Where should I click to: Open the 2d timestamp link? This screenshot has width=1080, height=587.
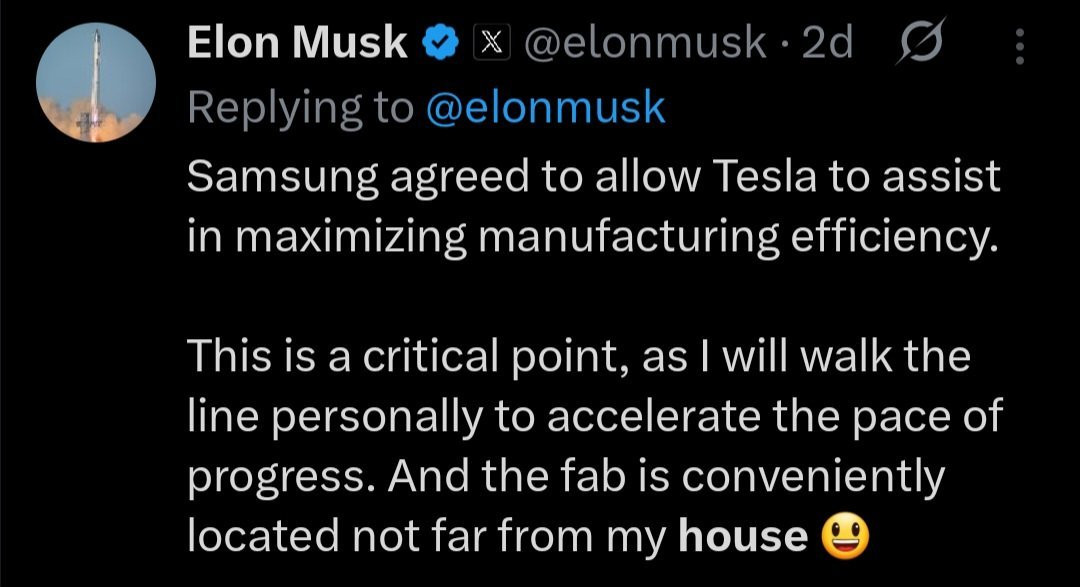[x=827, y=43]
